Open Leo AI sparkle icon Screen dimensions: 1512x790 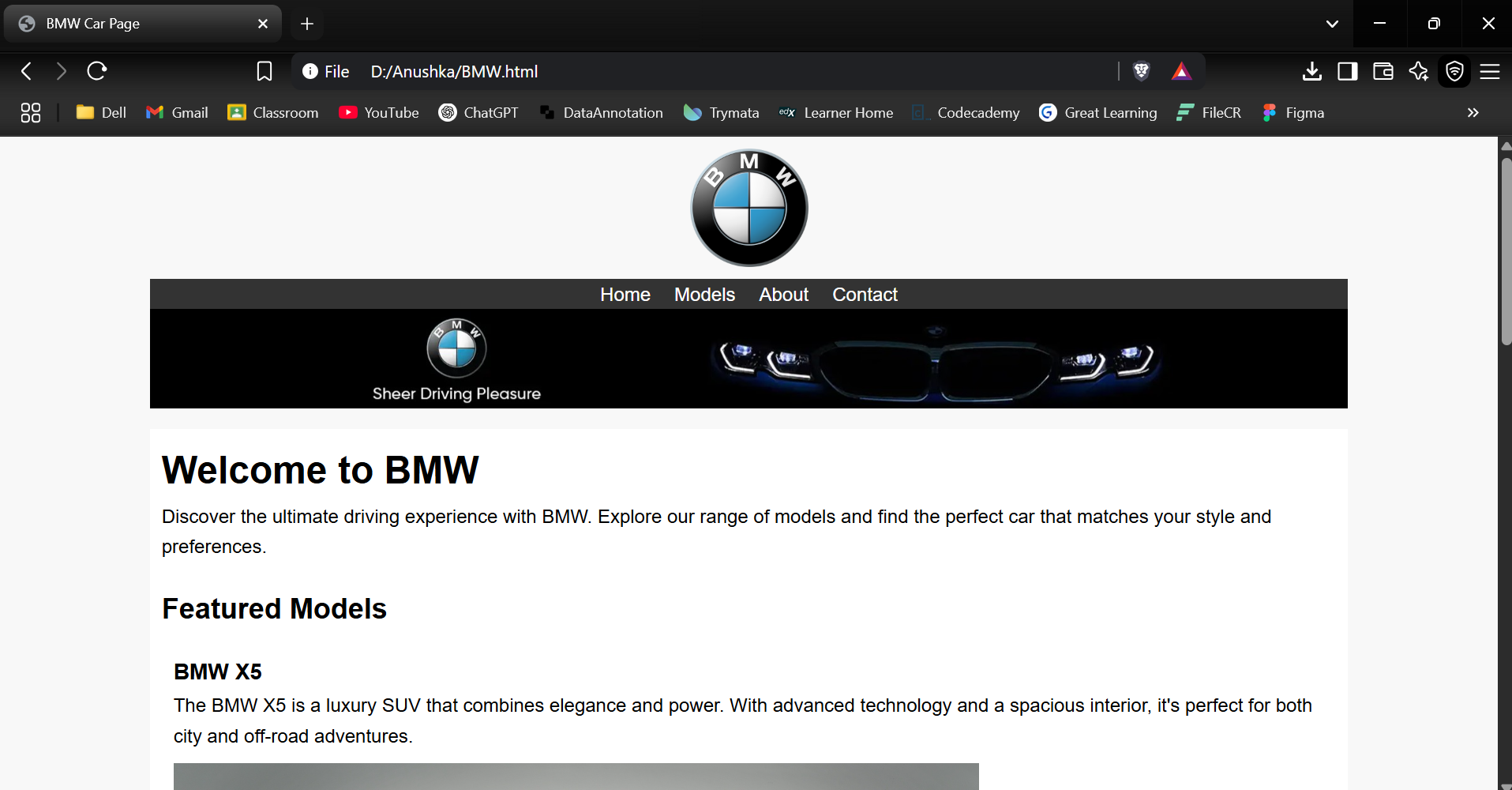1418,71
